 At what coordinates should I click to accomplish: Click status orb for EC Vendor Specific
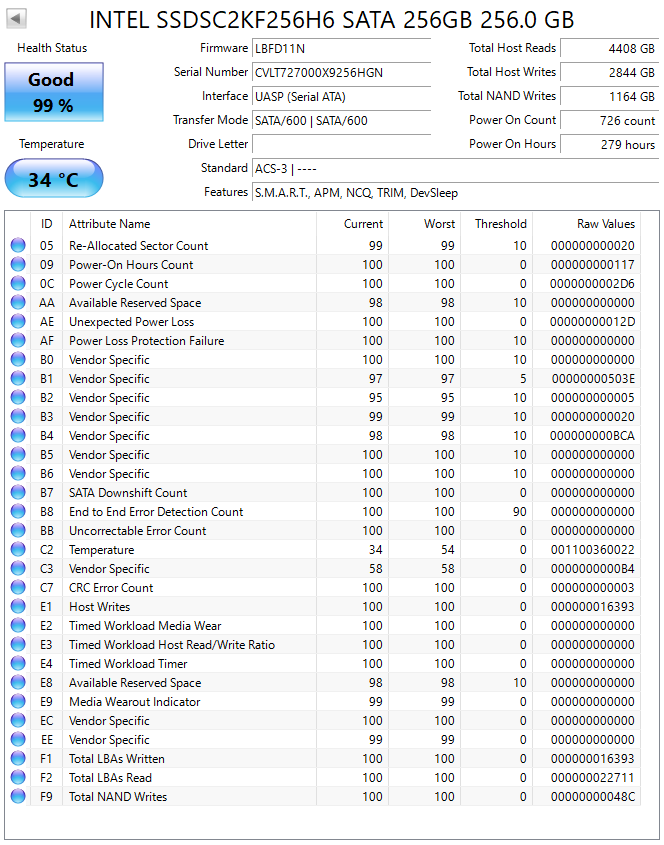[x=18, y=721]
